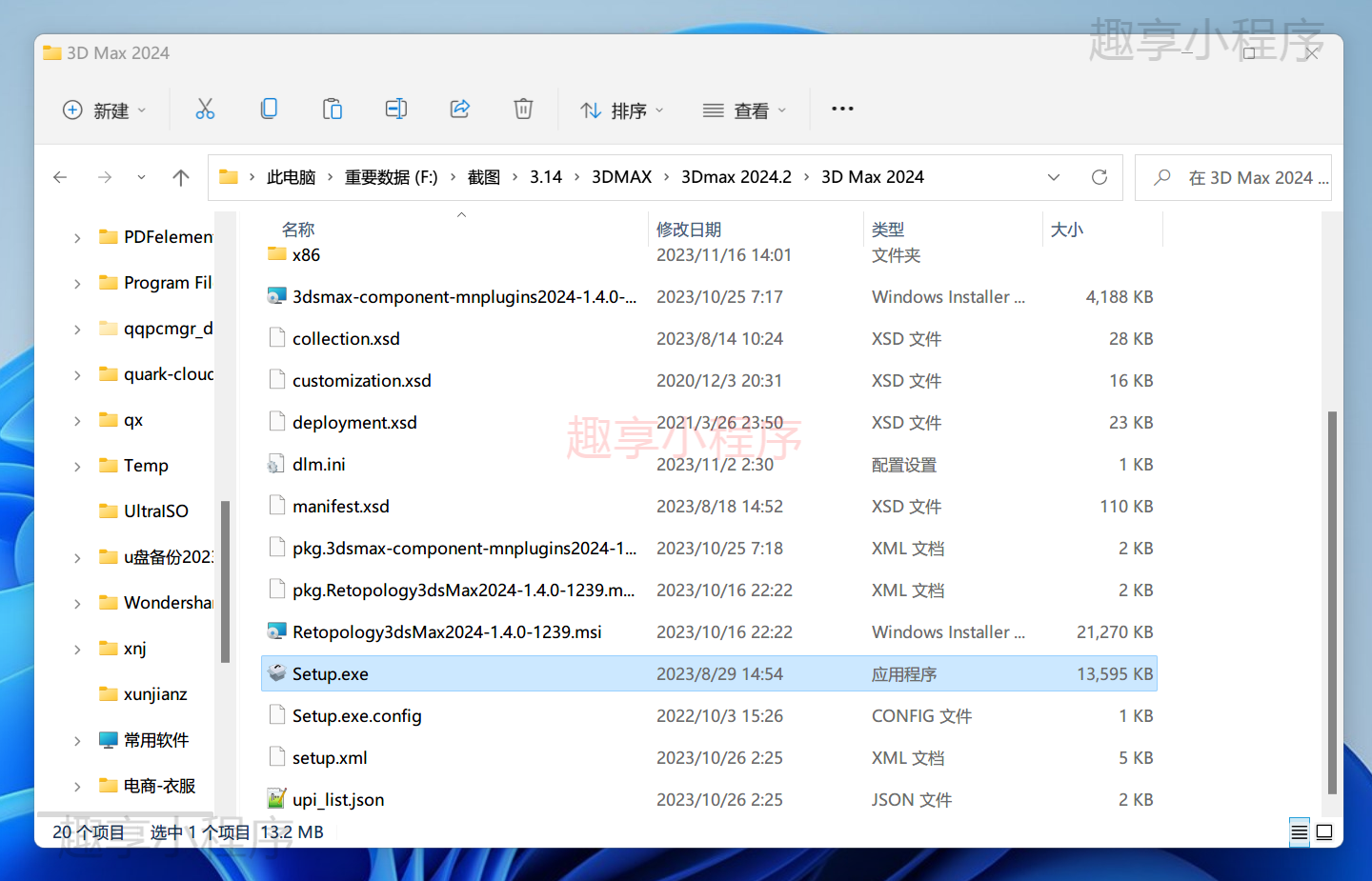
Task: Sort by 修改日期 column header
Action: coord(689,230)
